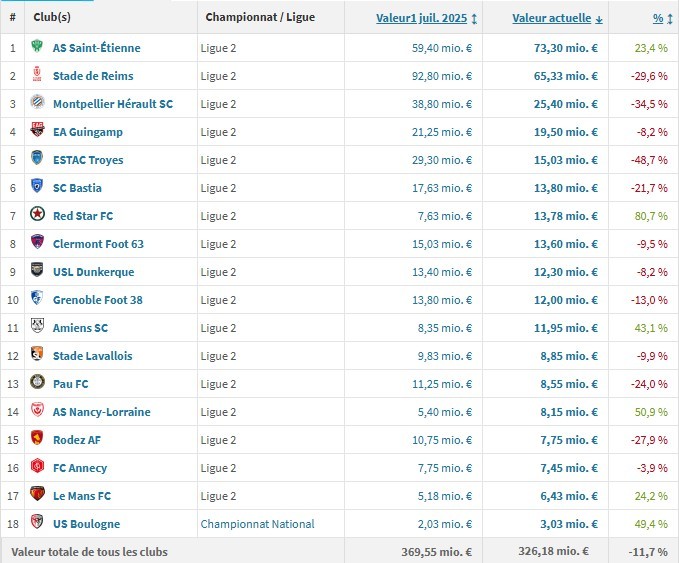This screenshot has width=679, height=563.
Task: Click current value 6,43 mio. €
Action: tap(569, 496)
